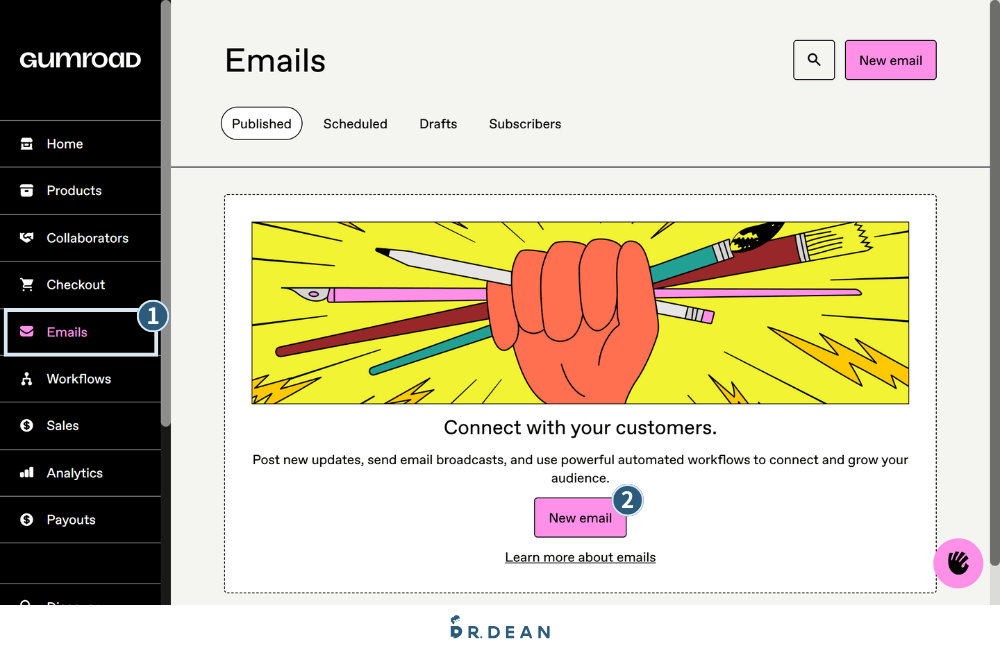1000x650 pixels.
Task: Select the Published tab
Action: tap(261, 124)
